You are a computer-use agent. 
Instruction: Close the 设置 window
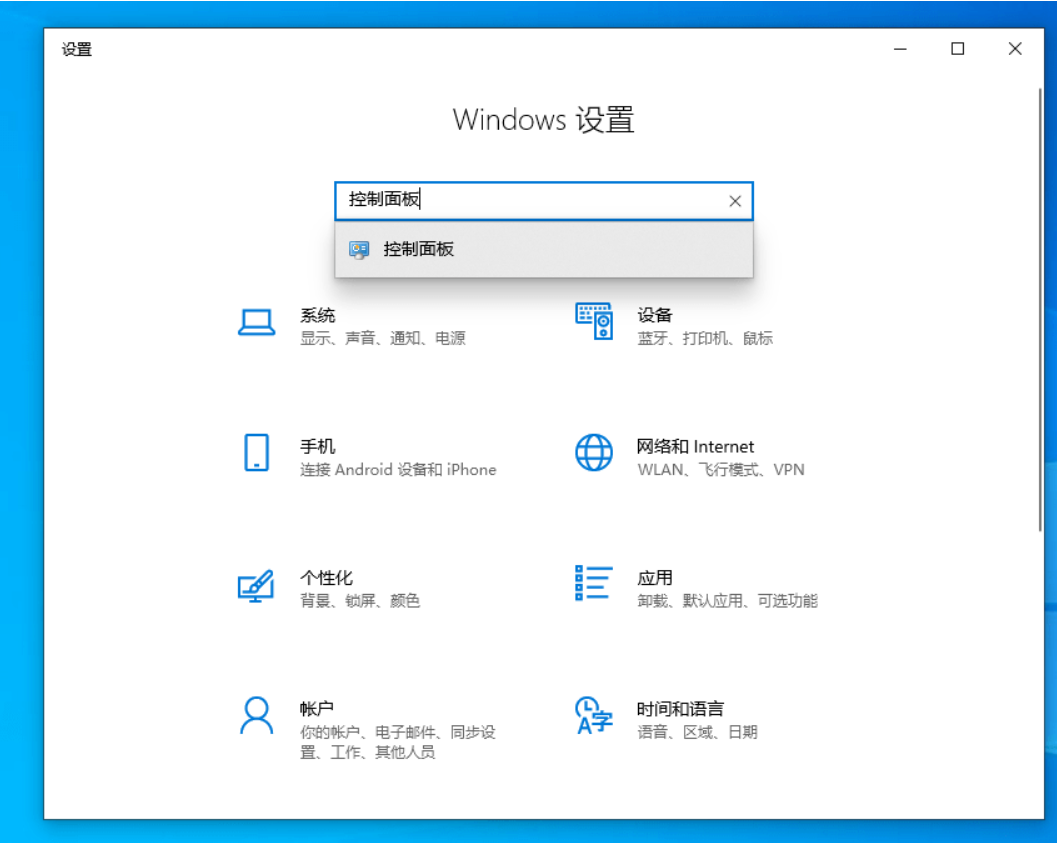click(1015, 49)
